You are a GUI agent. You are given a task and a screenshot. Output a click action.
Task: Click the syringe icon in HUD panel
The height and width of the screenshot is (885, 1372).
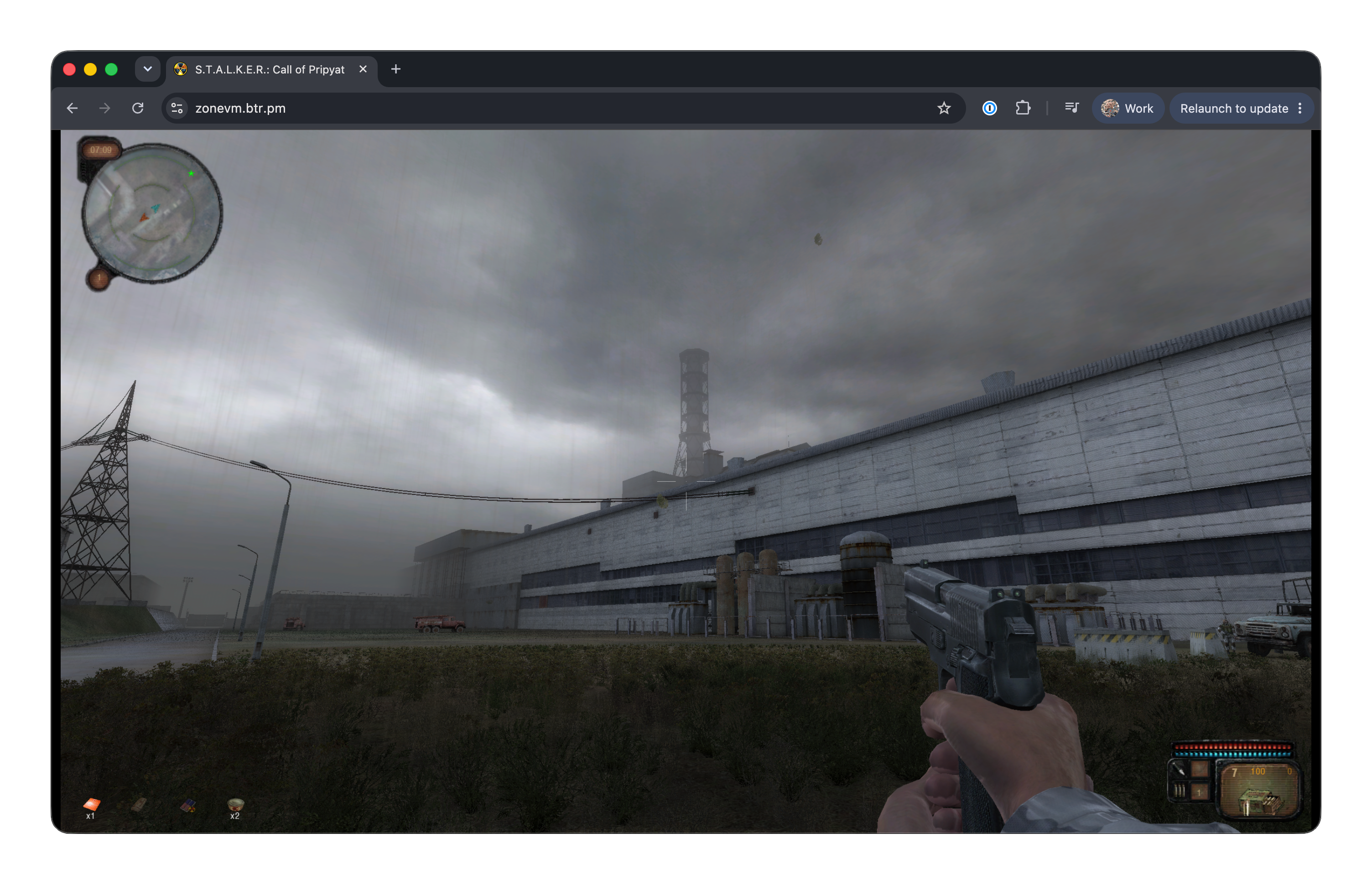1179,770
